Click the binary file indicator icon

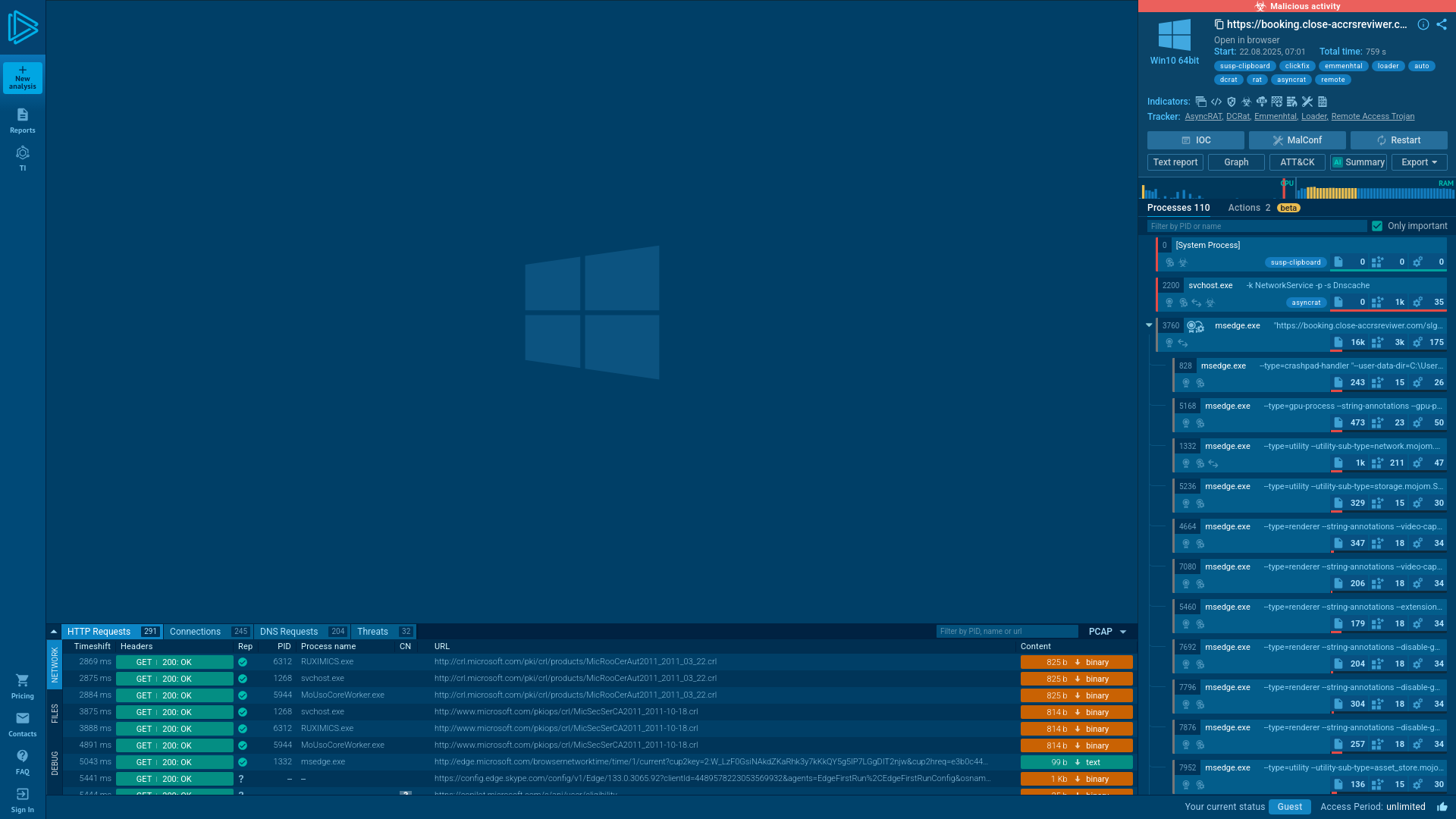1323,102
